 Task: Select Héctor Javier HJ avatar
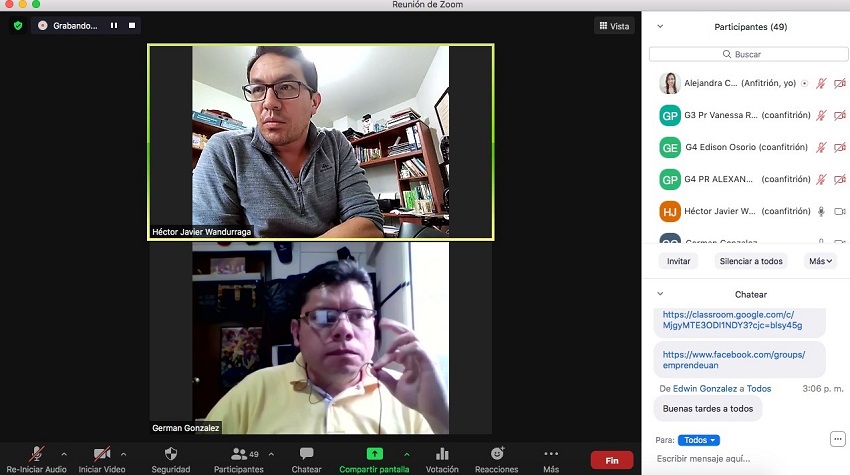pyautogui.click(x=669, y=211)
